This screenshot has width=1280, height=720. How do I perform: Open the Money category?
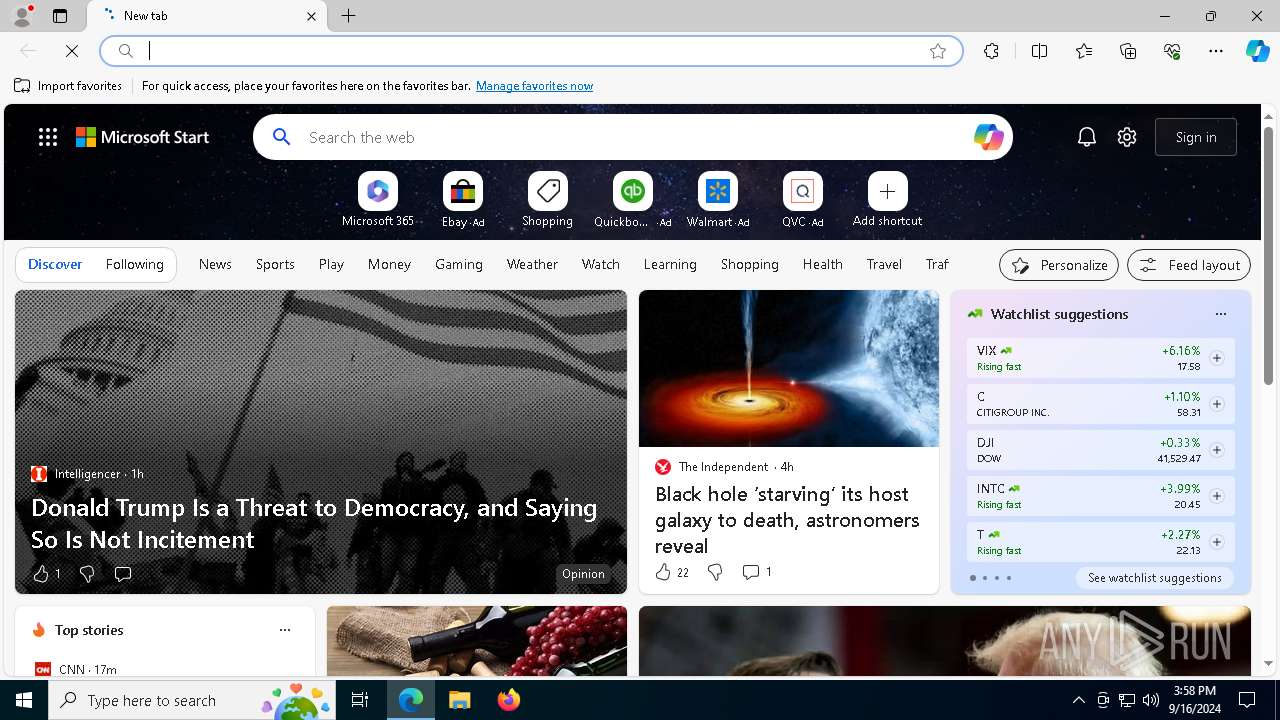pos(389,264)
